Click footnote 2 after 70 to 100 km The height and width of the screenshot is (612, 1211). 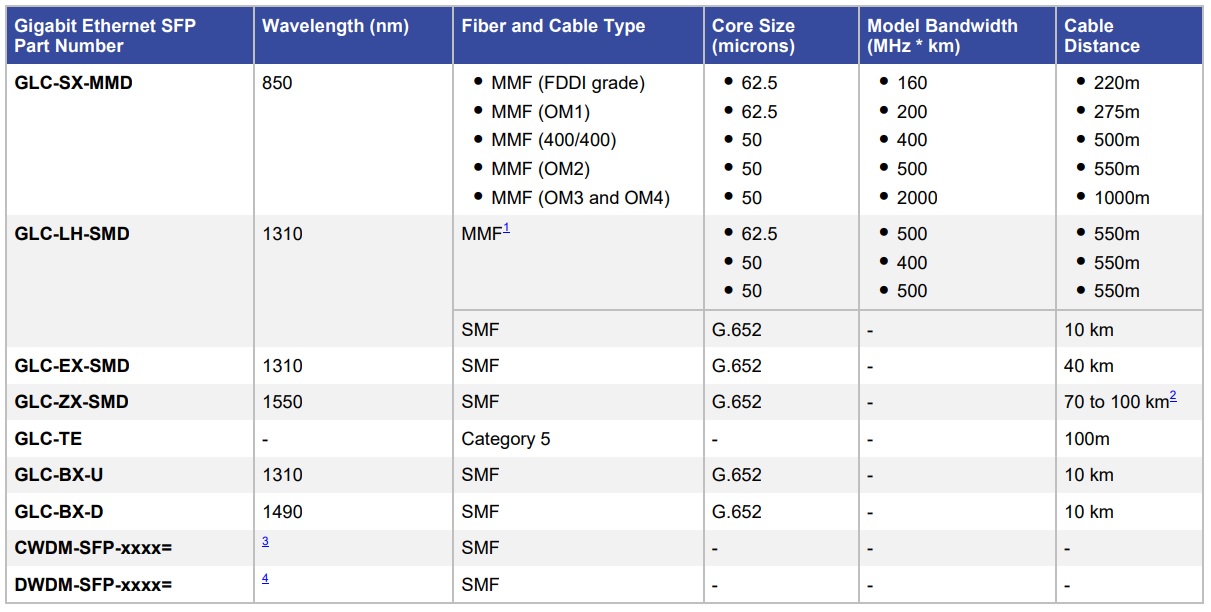(1173, 397)
